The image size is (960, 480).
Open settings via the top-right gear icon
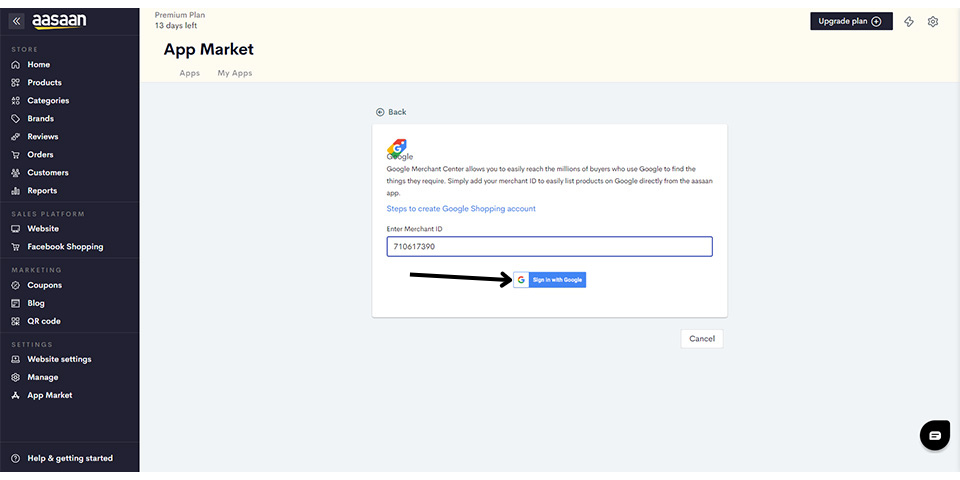click(x=932, y=21)
